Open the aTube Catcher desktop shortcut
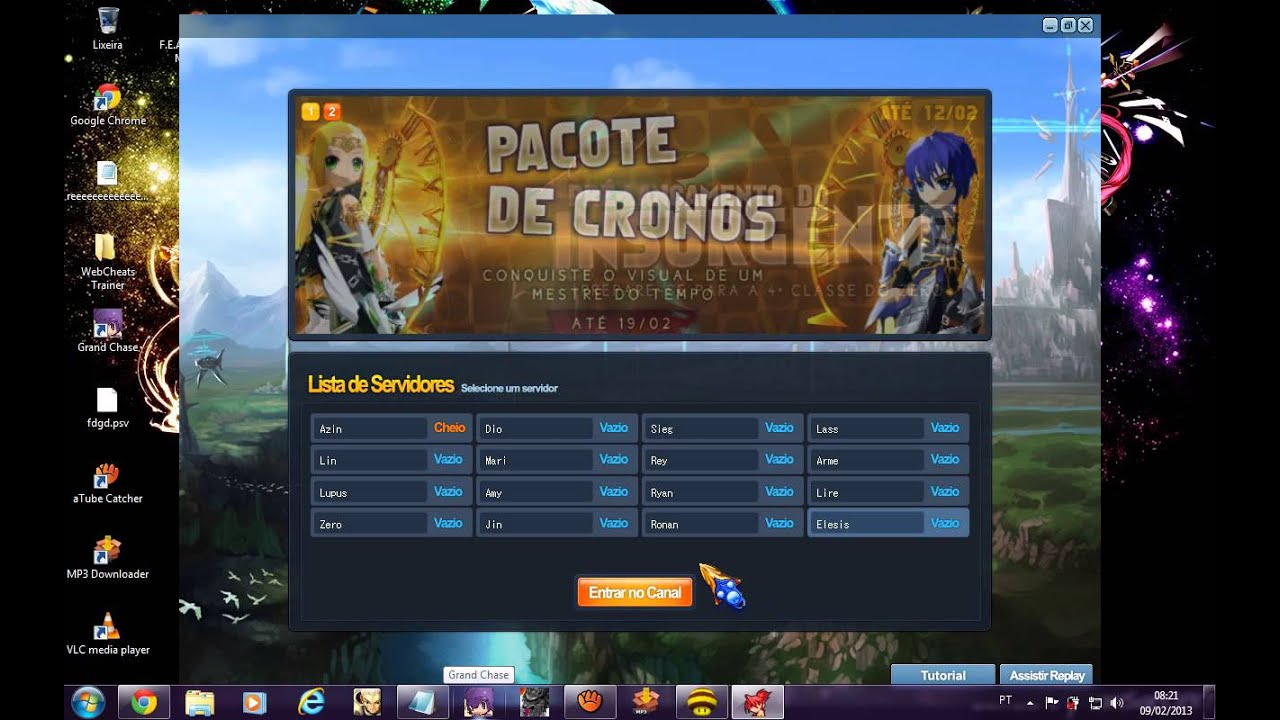1280x720 pixels. point(107,483)
